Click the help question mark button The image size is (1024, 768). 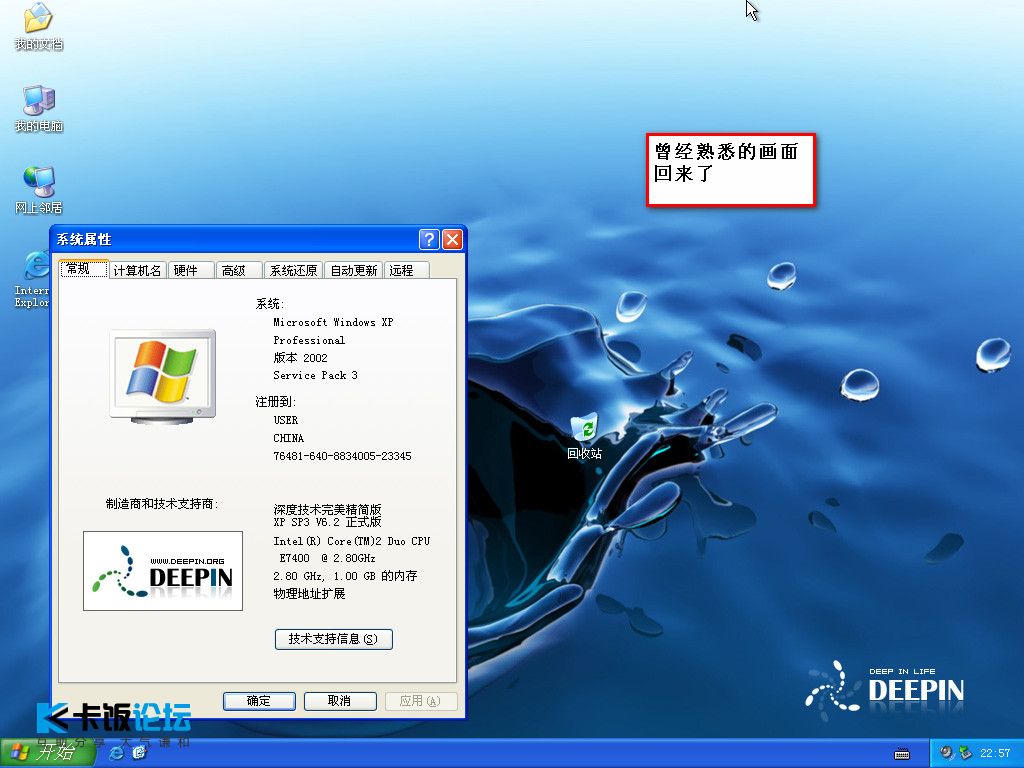tap(429, 240)
